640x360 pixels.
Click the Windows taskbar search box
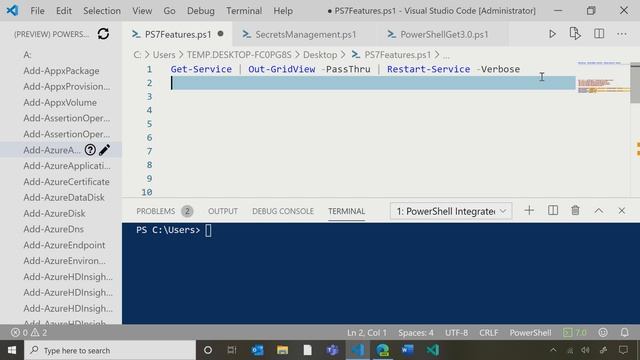point(110,350)
